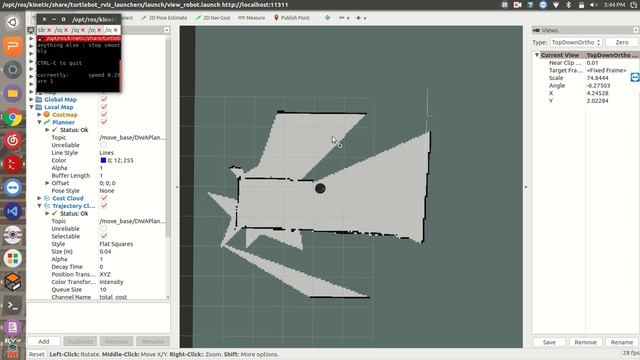640x360 pixels.
Task: Collapse the Trajectory Cloud display
Action: (39, 206)
